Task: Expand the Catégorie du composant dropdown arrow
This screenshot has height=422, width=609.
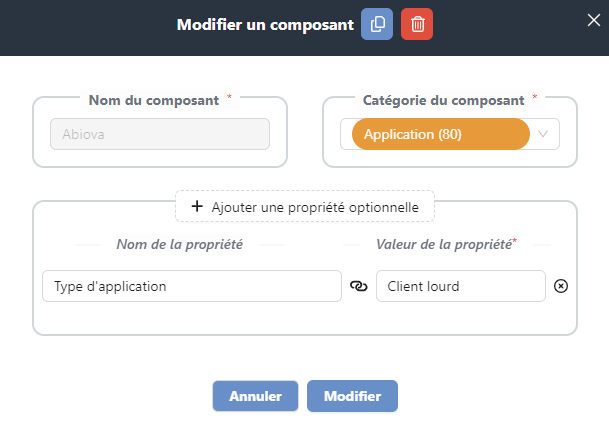Action: pyautogui.click(x=544, y=134)
